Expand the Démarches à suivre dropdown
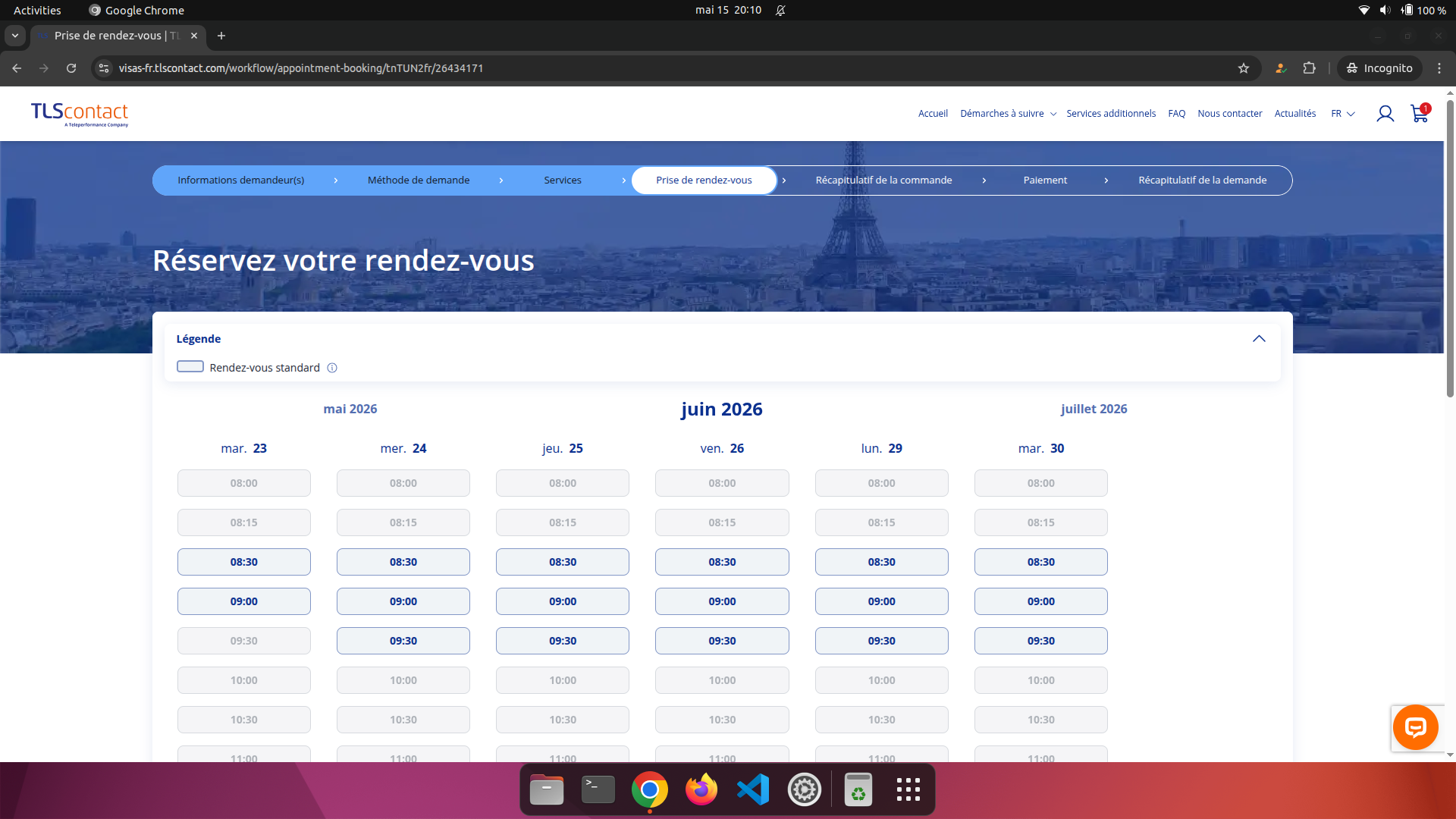 click(1008, 114)
